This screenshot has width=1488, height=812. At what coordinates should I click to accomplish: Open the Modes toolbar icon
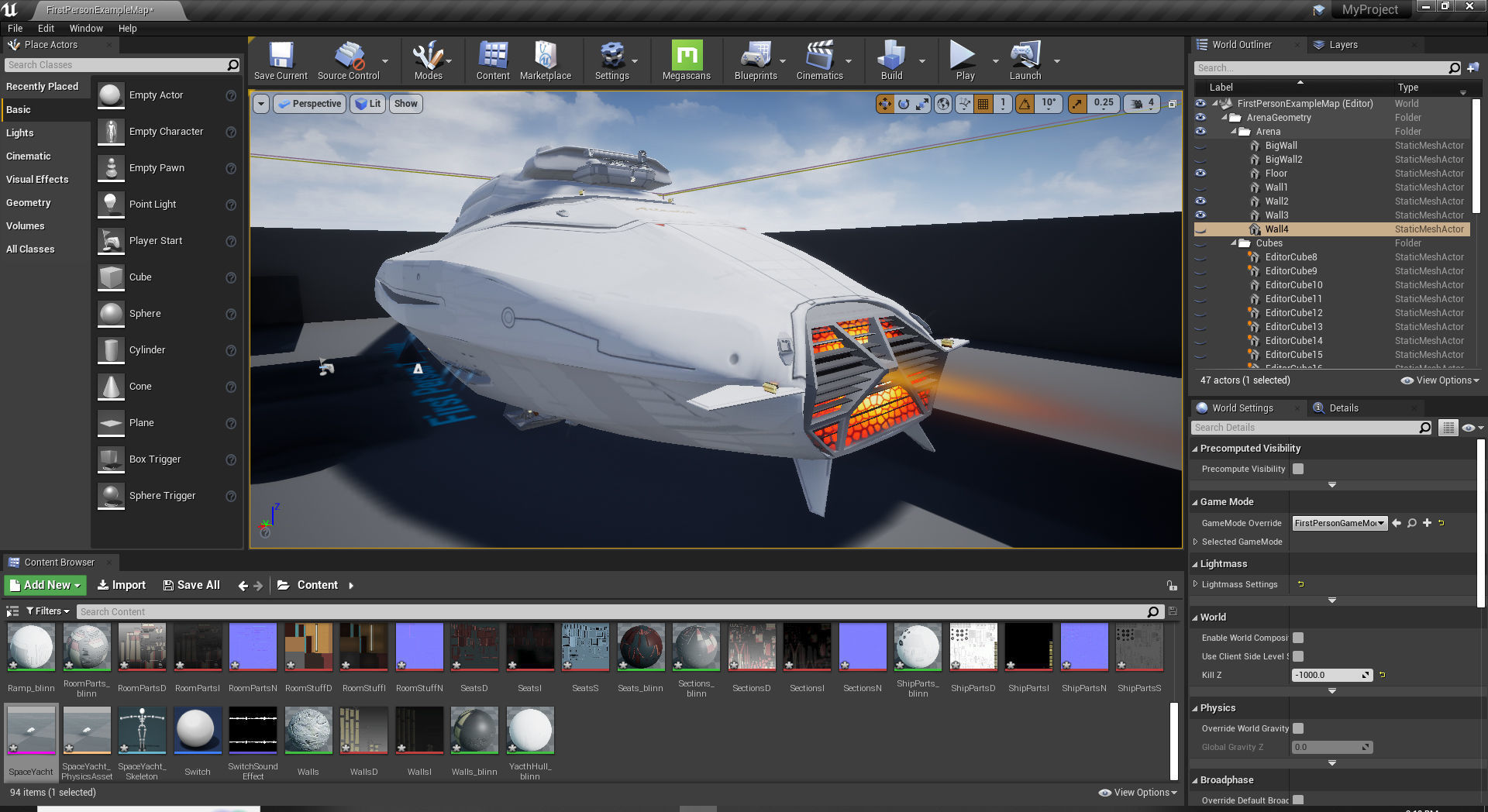click(x=428, y=60)
